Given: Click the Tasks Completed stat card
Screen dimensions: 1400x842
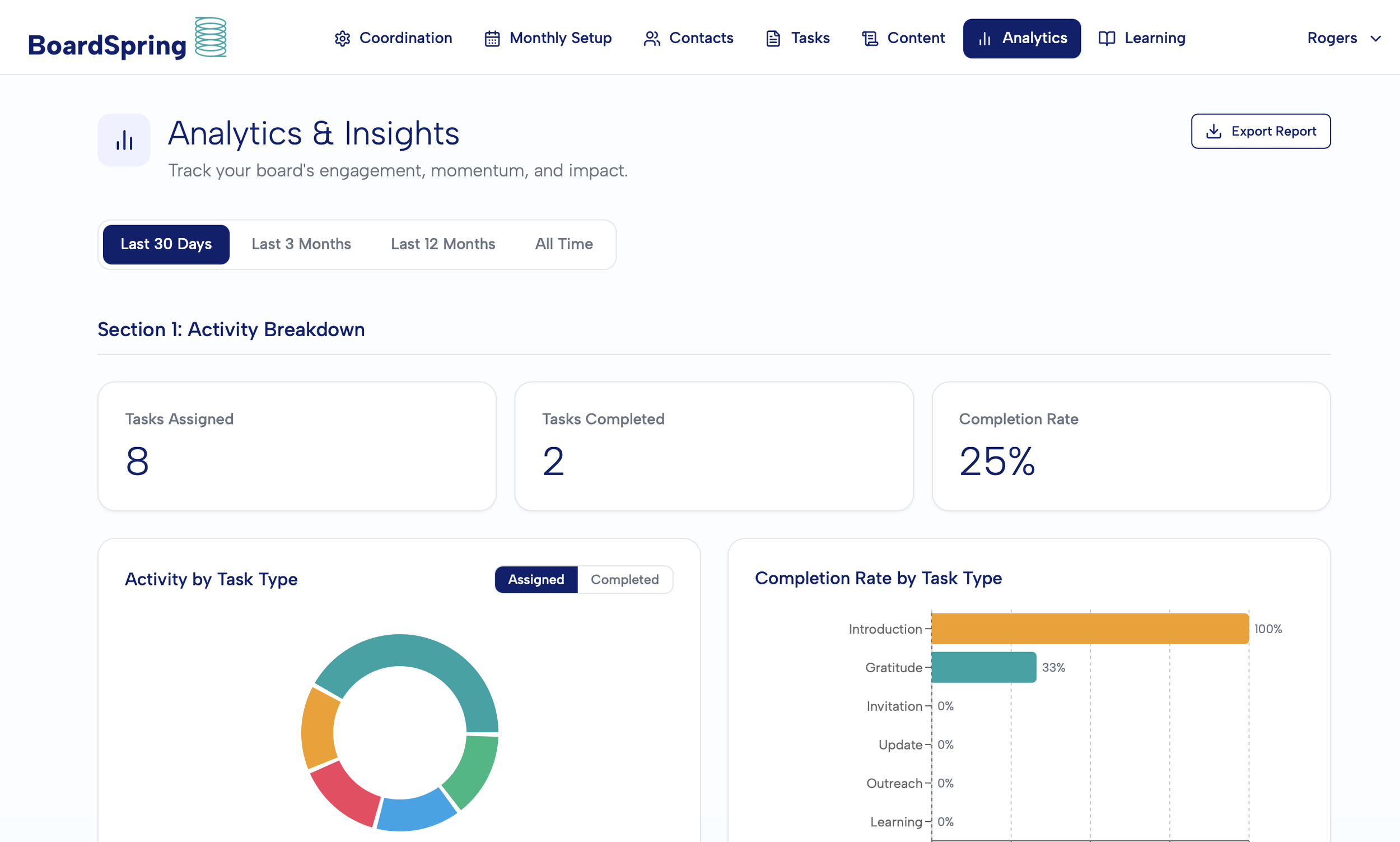Looking at the screenshot, I should (714, 446).
